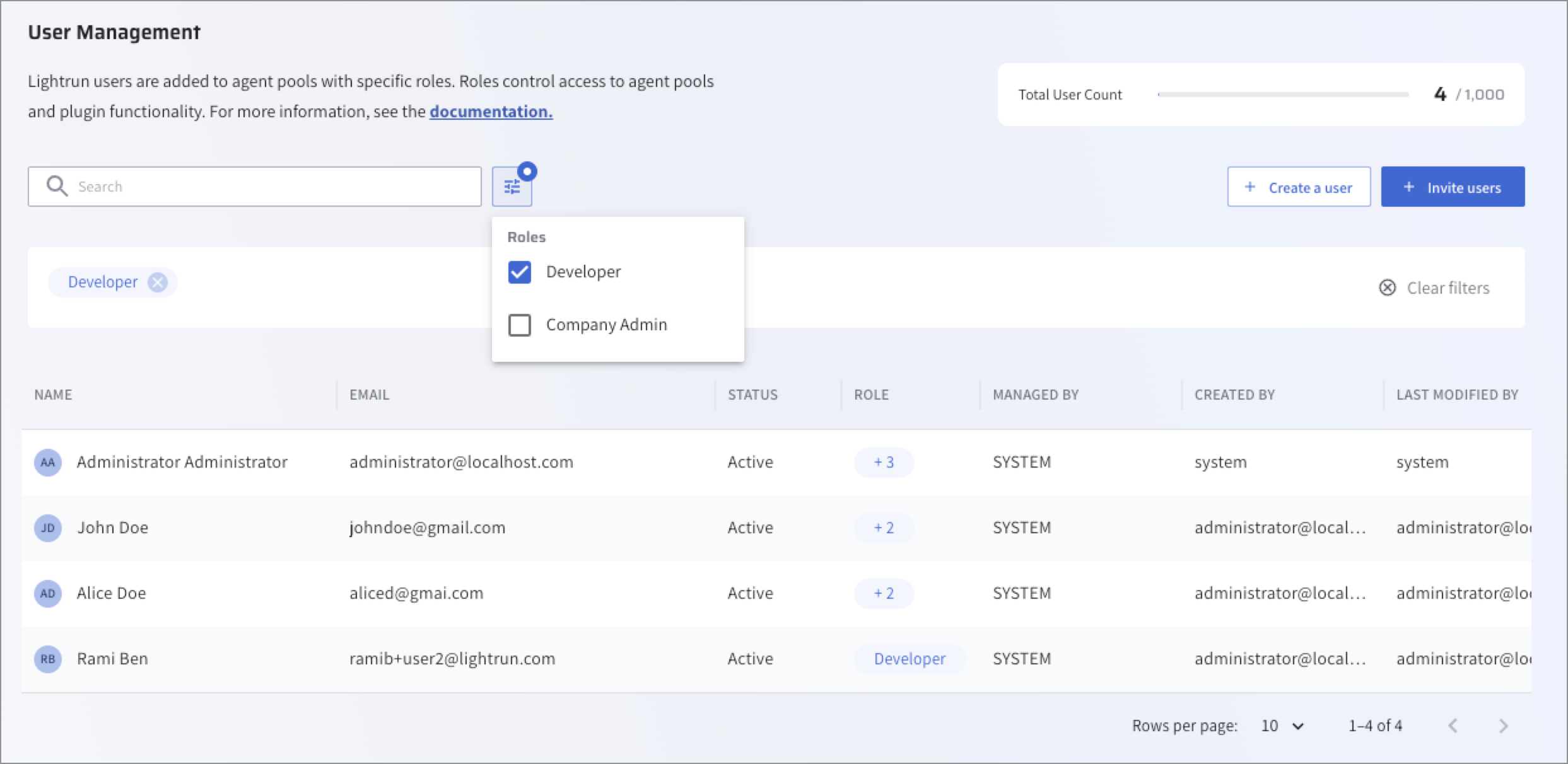Open the documentation link
Image resolution: width=1568 pixels, height=764 pixels.
tap(491, 112)
